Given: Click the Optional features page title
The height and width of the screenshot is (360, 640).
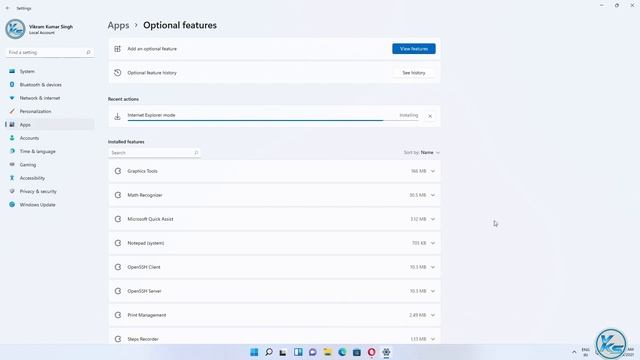Looking at the screenshot, I should tap(180, 25).
